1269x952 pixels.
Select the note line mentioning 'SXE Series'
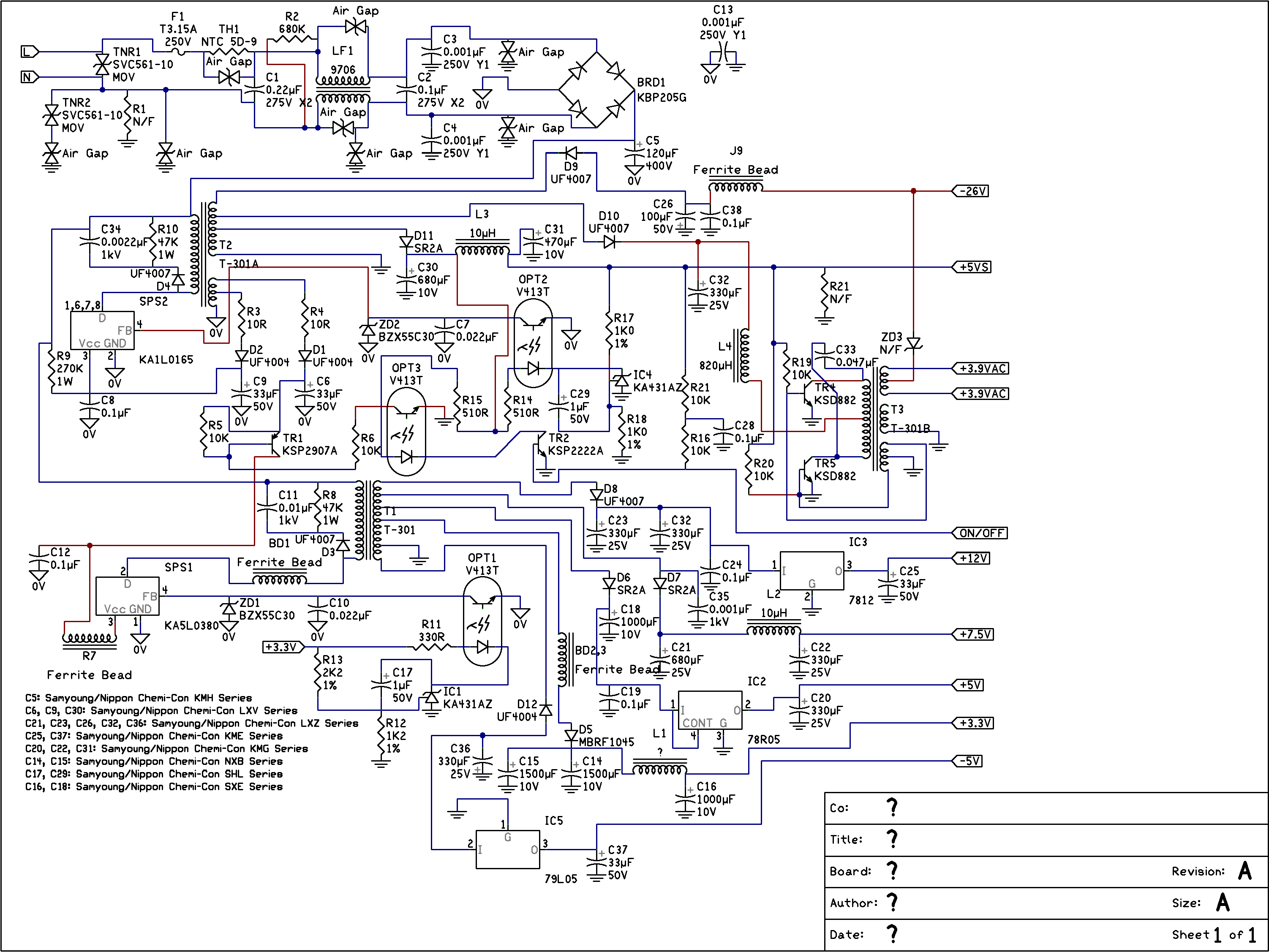point(154,787)
